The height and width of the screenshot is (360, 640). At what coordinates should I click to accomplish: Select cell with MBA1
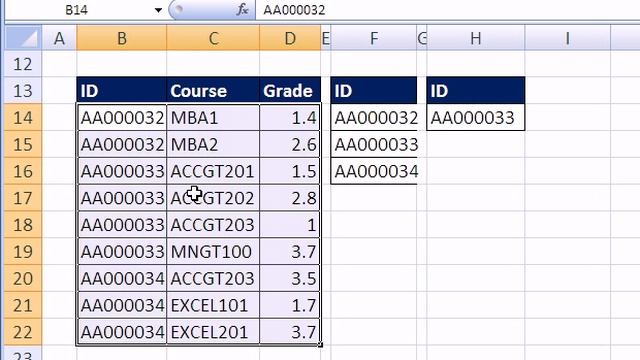213,118
